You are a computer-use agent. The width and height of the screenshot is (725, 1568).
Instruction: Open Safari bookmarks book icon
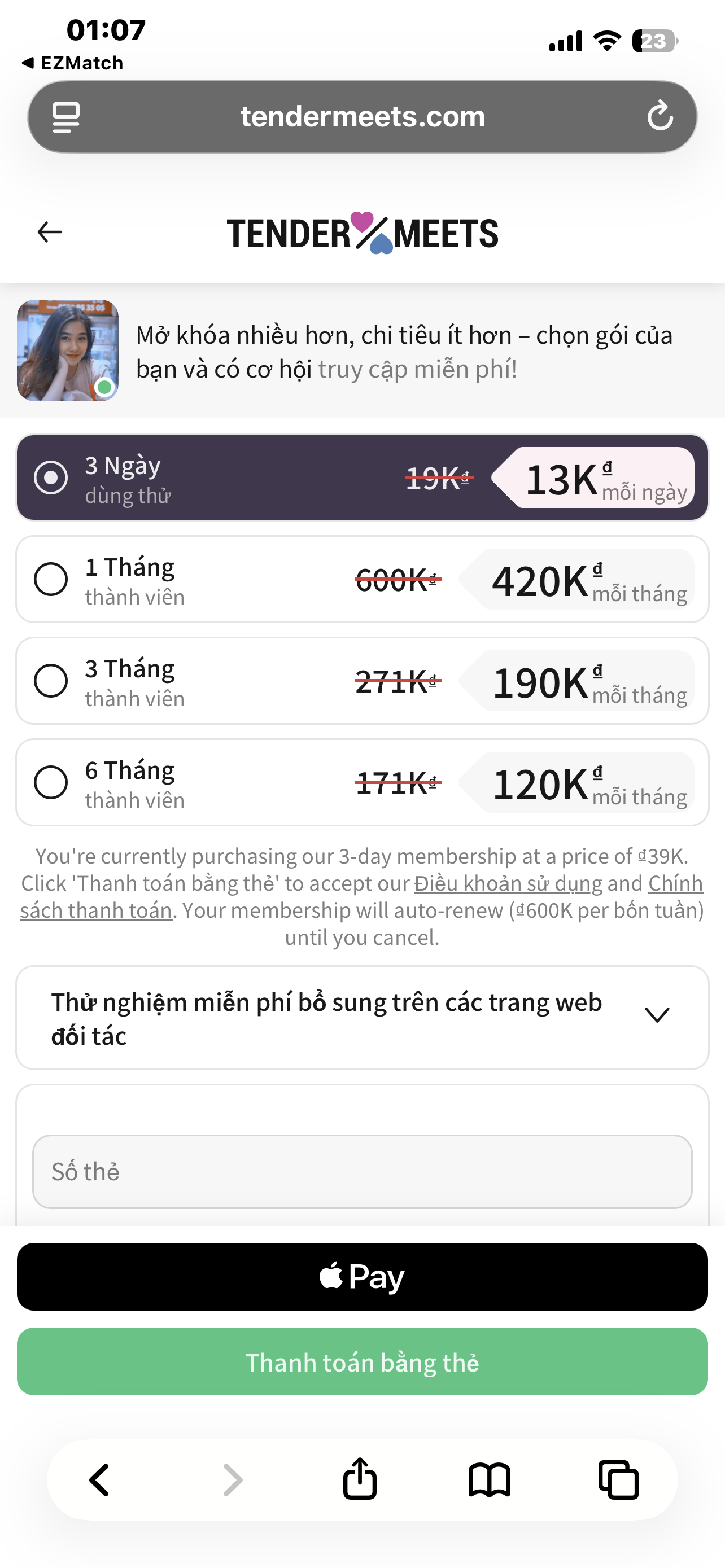click(490, 1480)
